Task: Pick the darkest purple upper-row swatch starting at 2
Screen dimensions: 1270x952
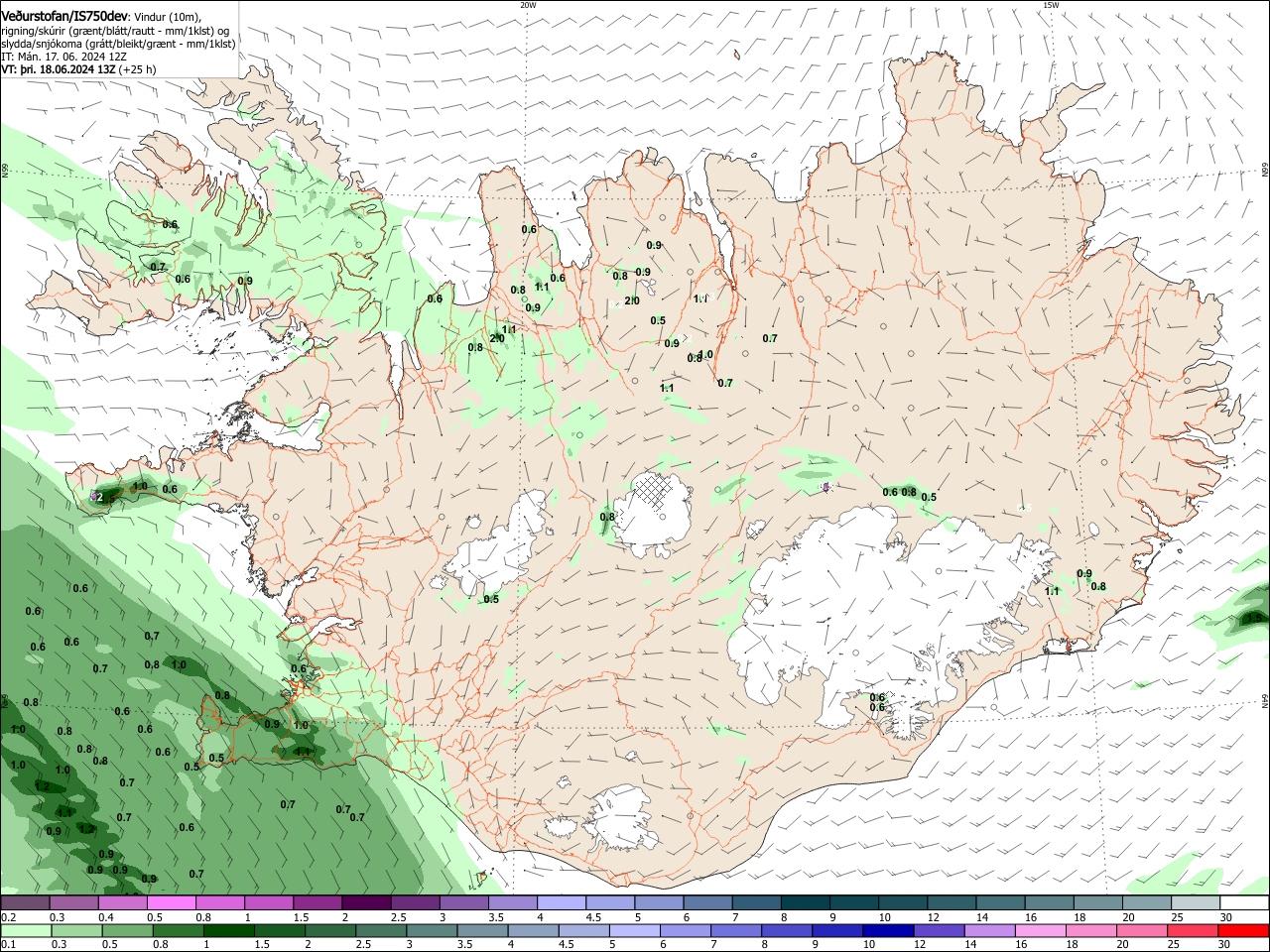Action: [x=365, y=903]
